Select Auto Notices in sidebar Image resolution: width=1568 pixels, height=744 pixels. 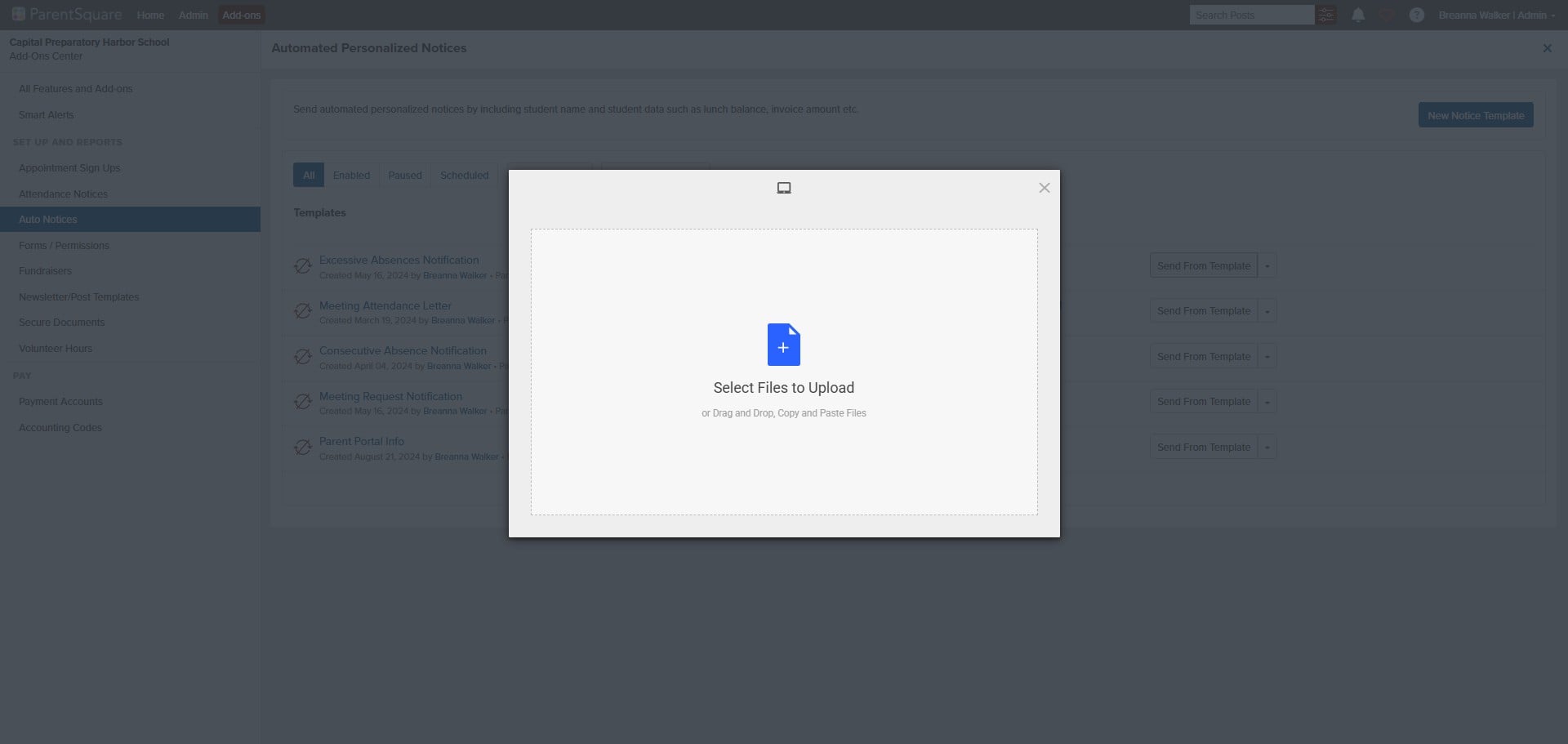130,220
